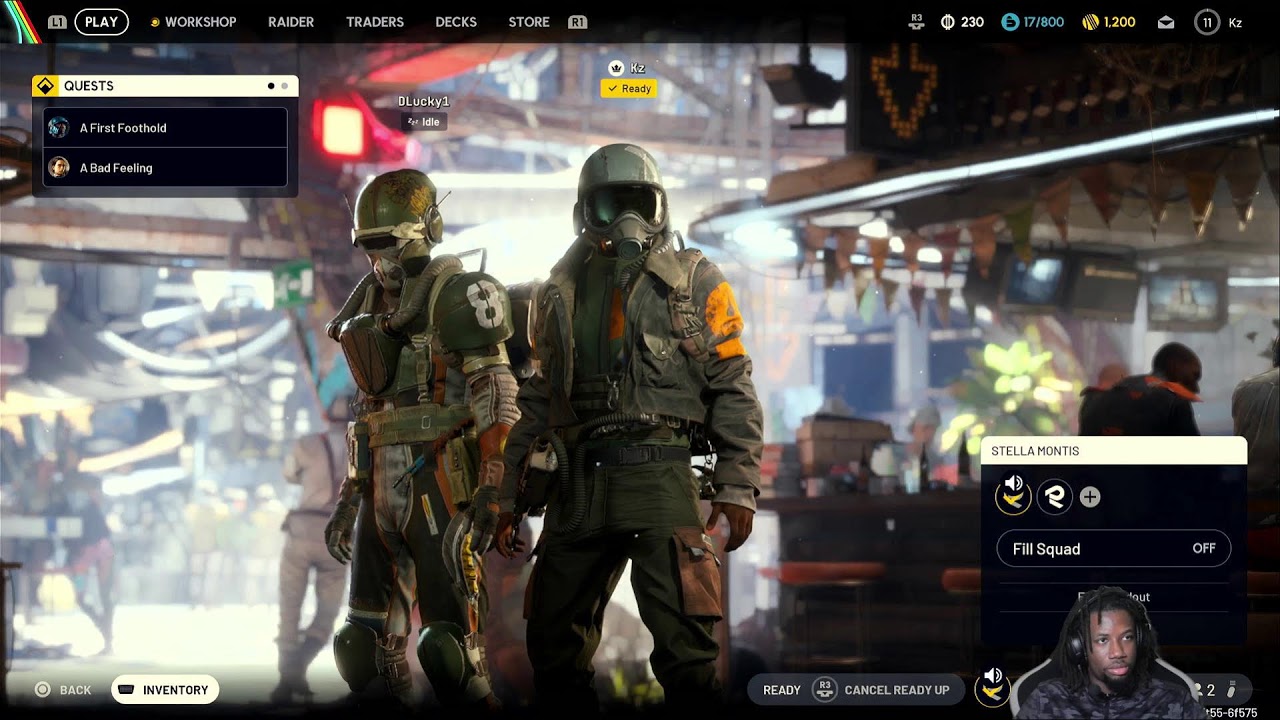
Task: Click the A Bad Feeling quest giver portrait
Action: tap(59, 168)
